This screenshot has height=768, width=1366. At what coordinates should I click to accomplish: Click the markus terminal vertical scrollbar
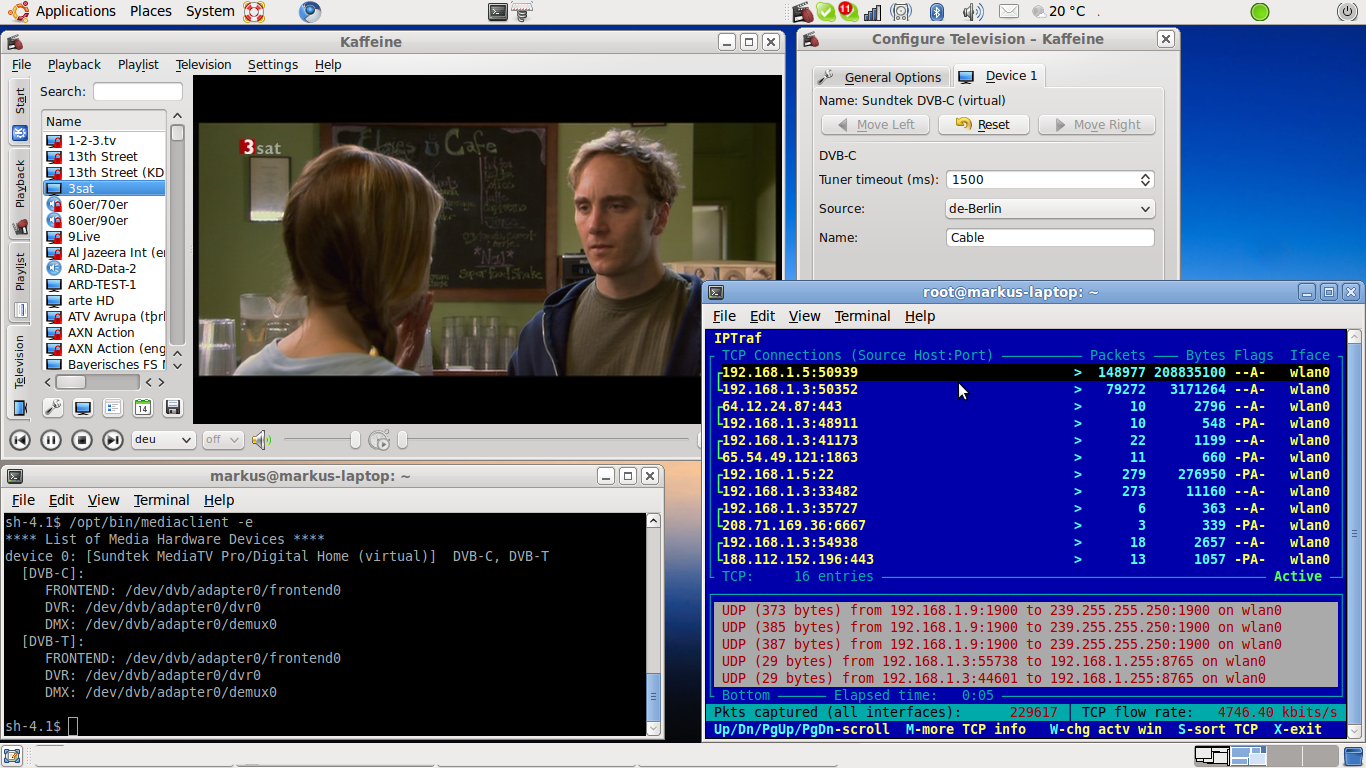coord(653,623)
